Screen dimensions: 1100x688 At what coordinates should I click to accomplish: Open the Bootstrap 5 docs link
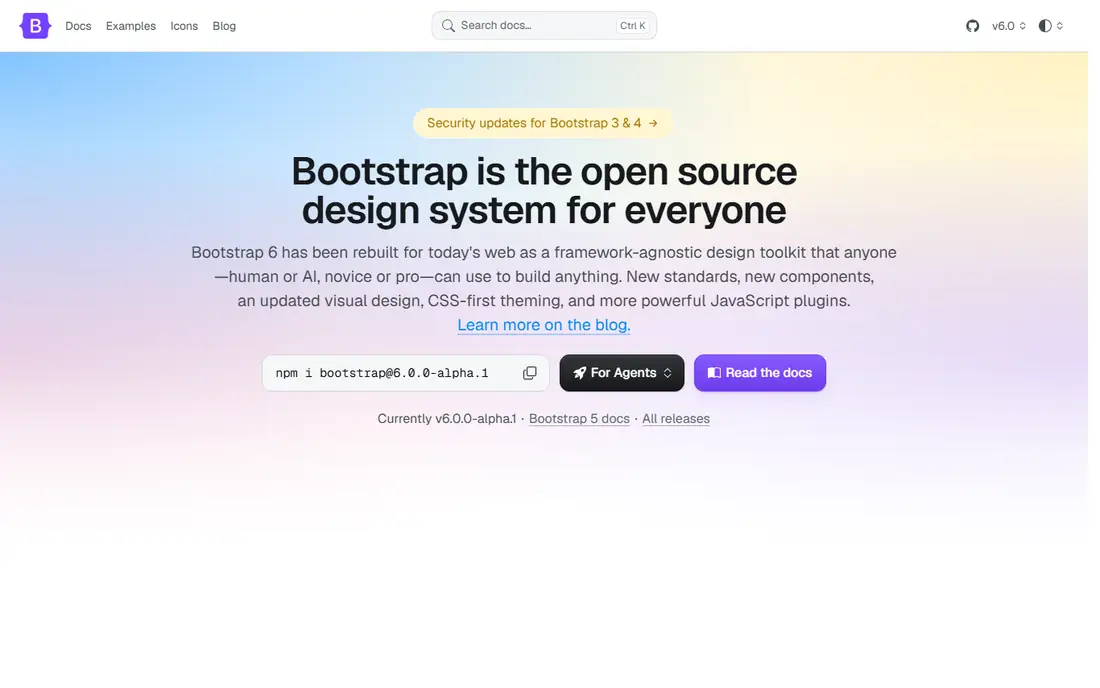click(579, 419)
